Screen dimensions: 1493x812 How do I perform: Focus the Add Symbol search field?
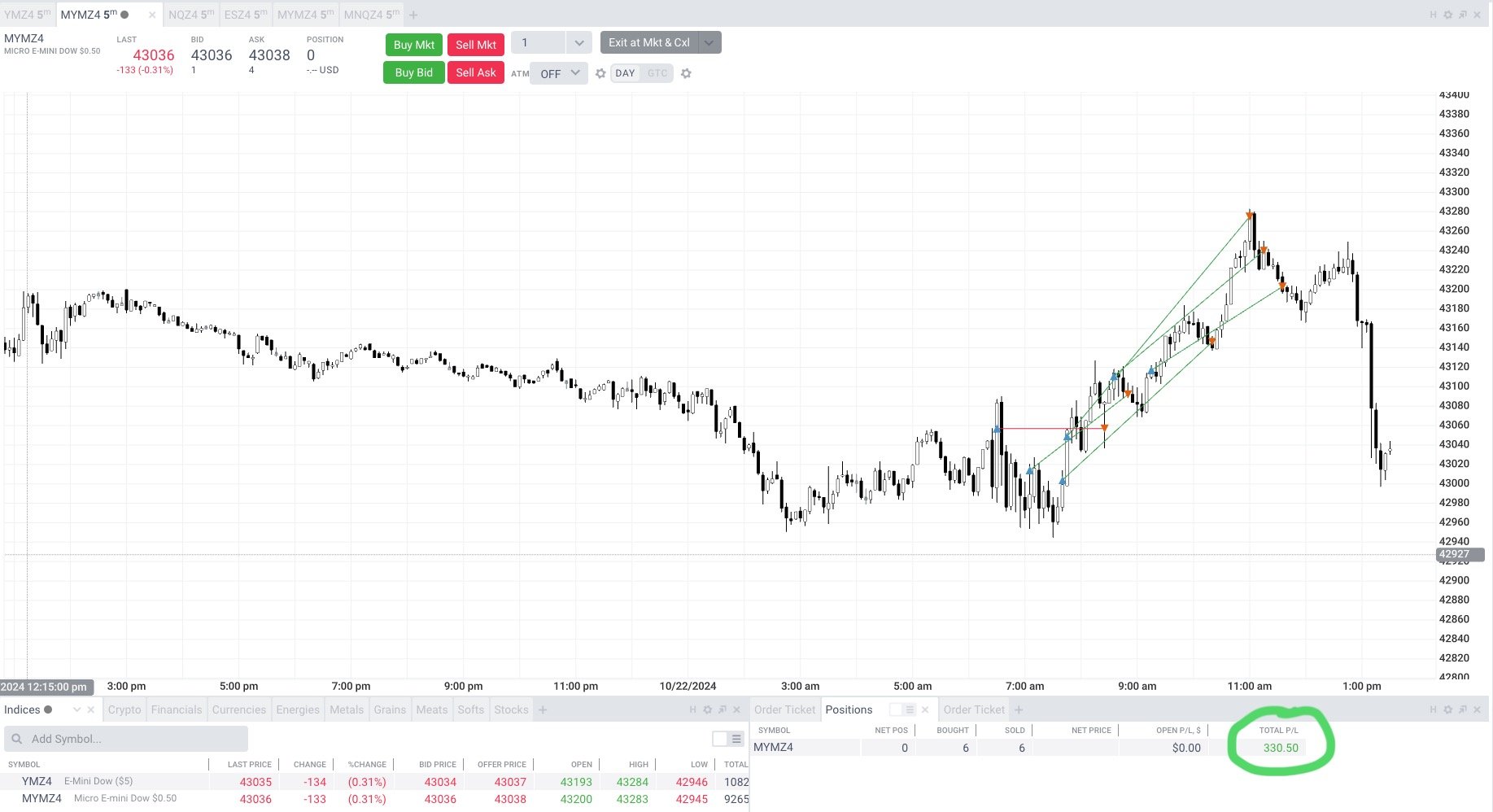pos(126,739)
